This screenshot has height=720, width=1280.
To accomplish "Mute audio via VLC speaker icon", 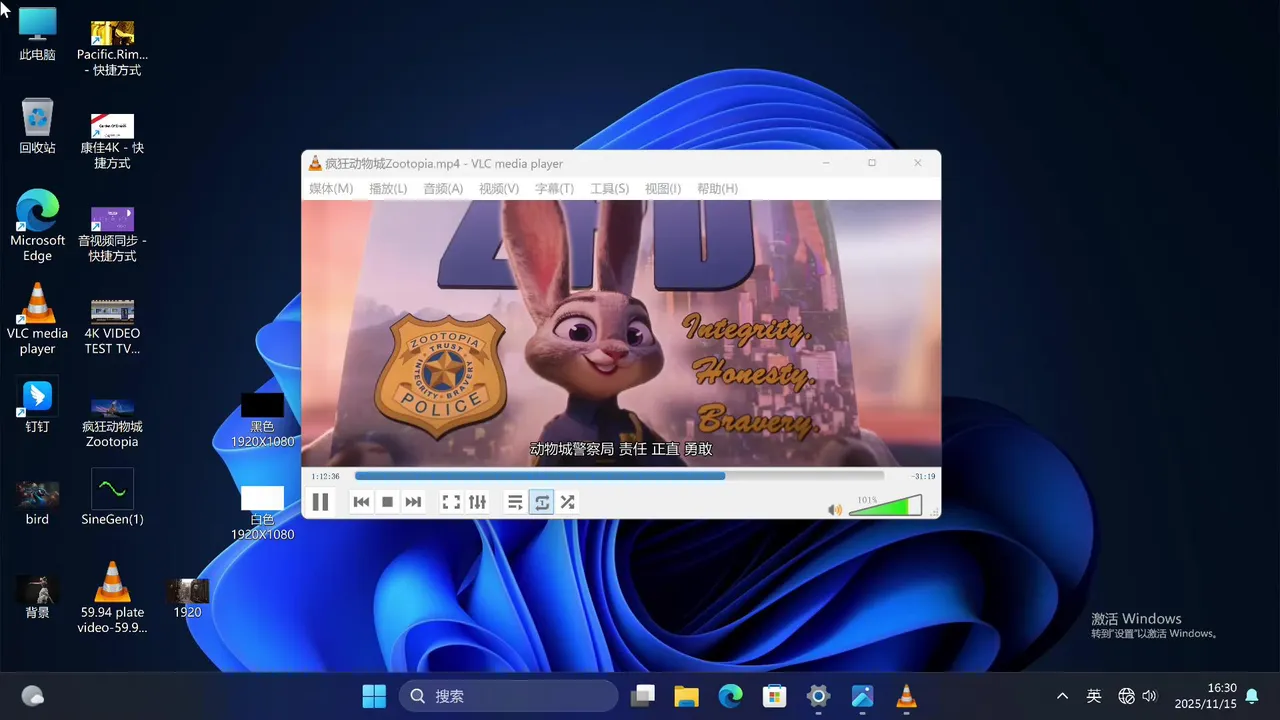I will point(835,509).
